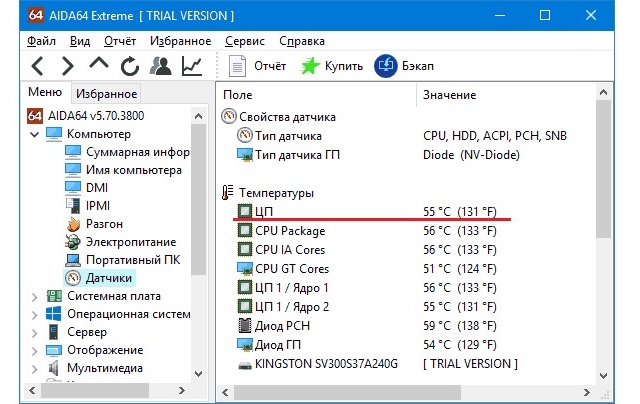This screenshot has height=404, width=640.
Task: Click the Электропитание power icon
Action: pyautogui.click(x=73, y=242)
